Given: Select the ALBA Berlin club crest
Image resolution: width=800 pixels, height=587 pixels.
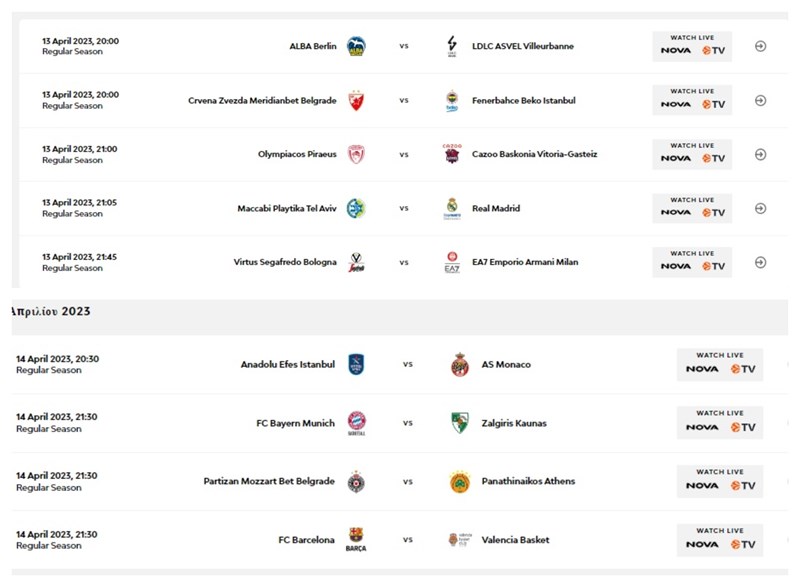Looking at the screenshot, I should coord(358,45).
